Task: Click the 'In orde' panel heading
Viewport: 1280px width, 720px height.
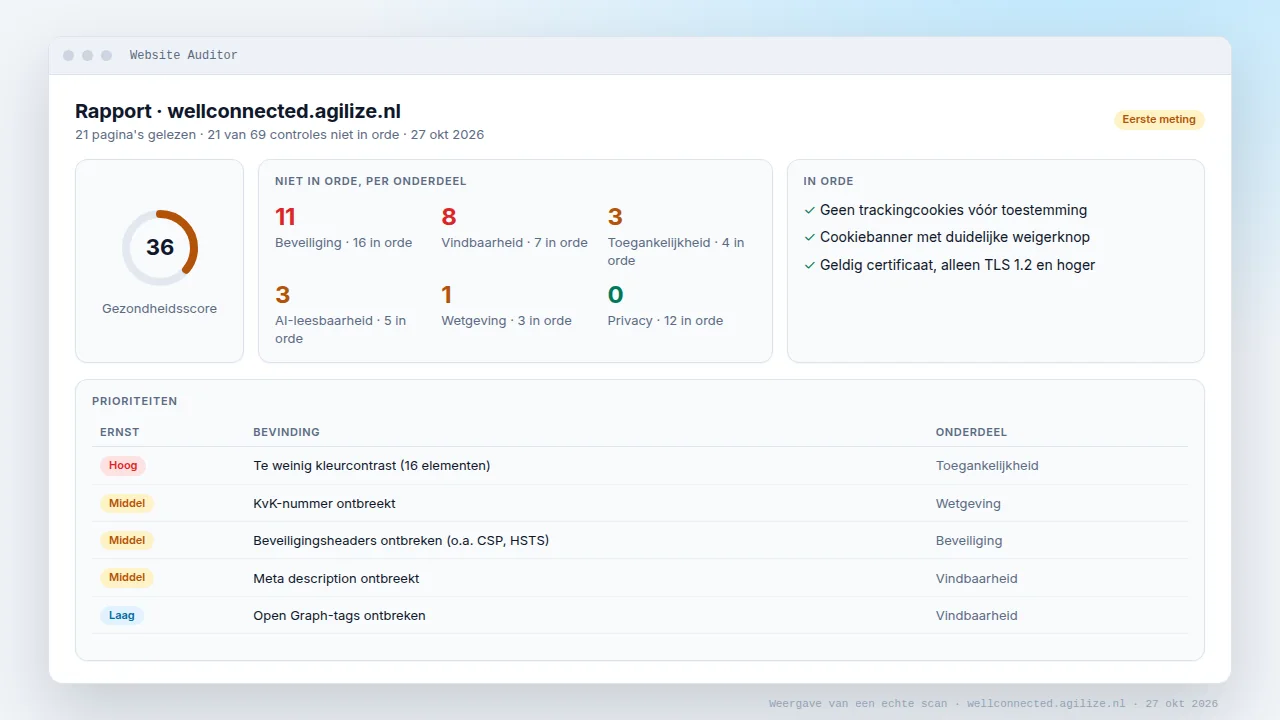Action: 828,181
